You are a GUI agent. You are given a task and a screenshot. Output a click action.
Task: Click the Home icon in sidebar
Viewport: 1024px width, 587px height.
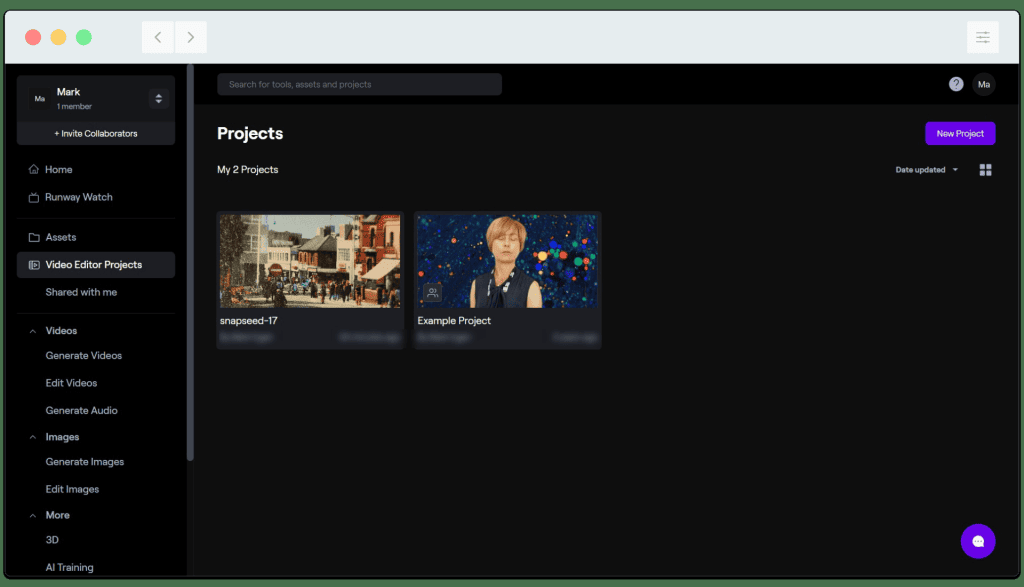[34, 170]
